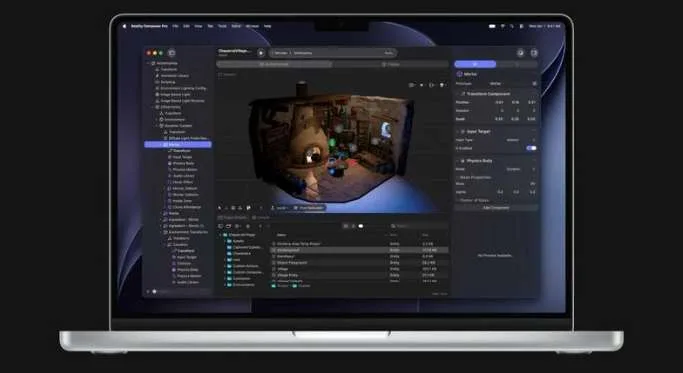Image resolution: width=683 pixels, height=373 pixels.
Task: Select Animation Library in the hierarchy
Action: [x=175, y=75]
